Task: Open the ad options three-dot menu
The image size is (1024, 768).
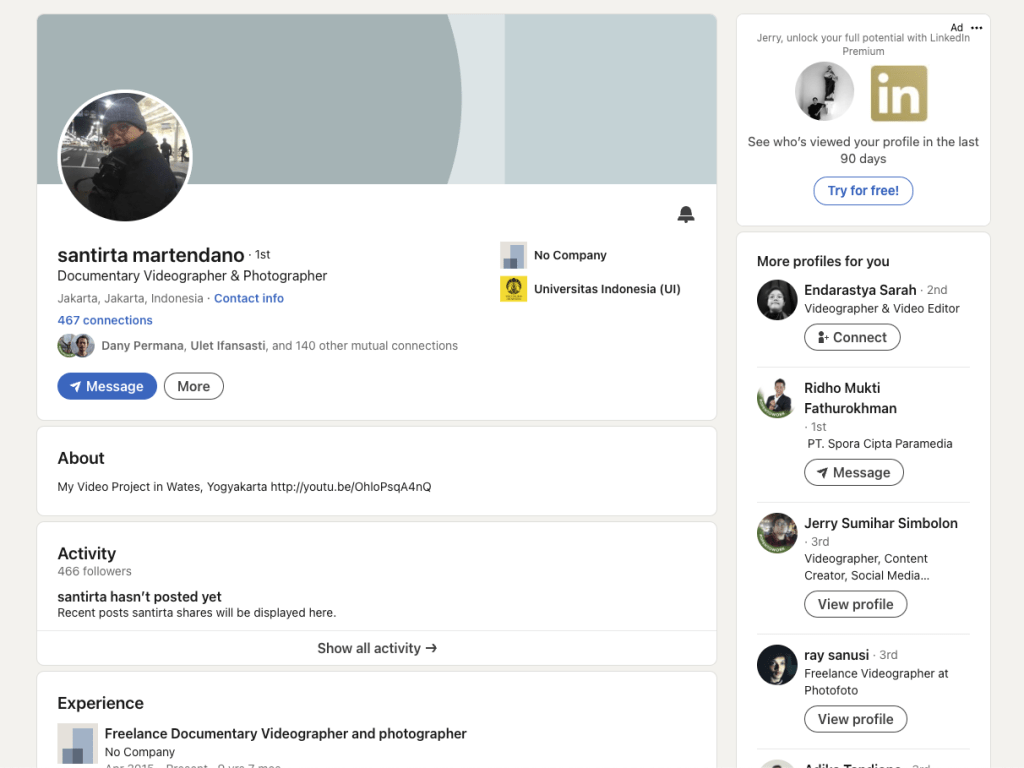Action: 977,28
